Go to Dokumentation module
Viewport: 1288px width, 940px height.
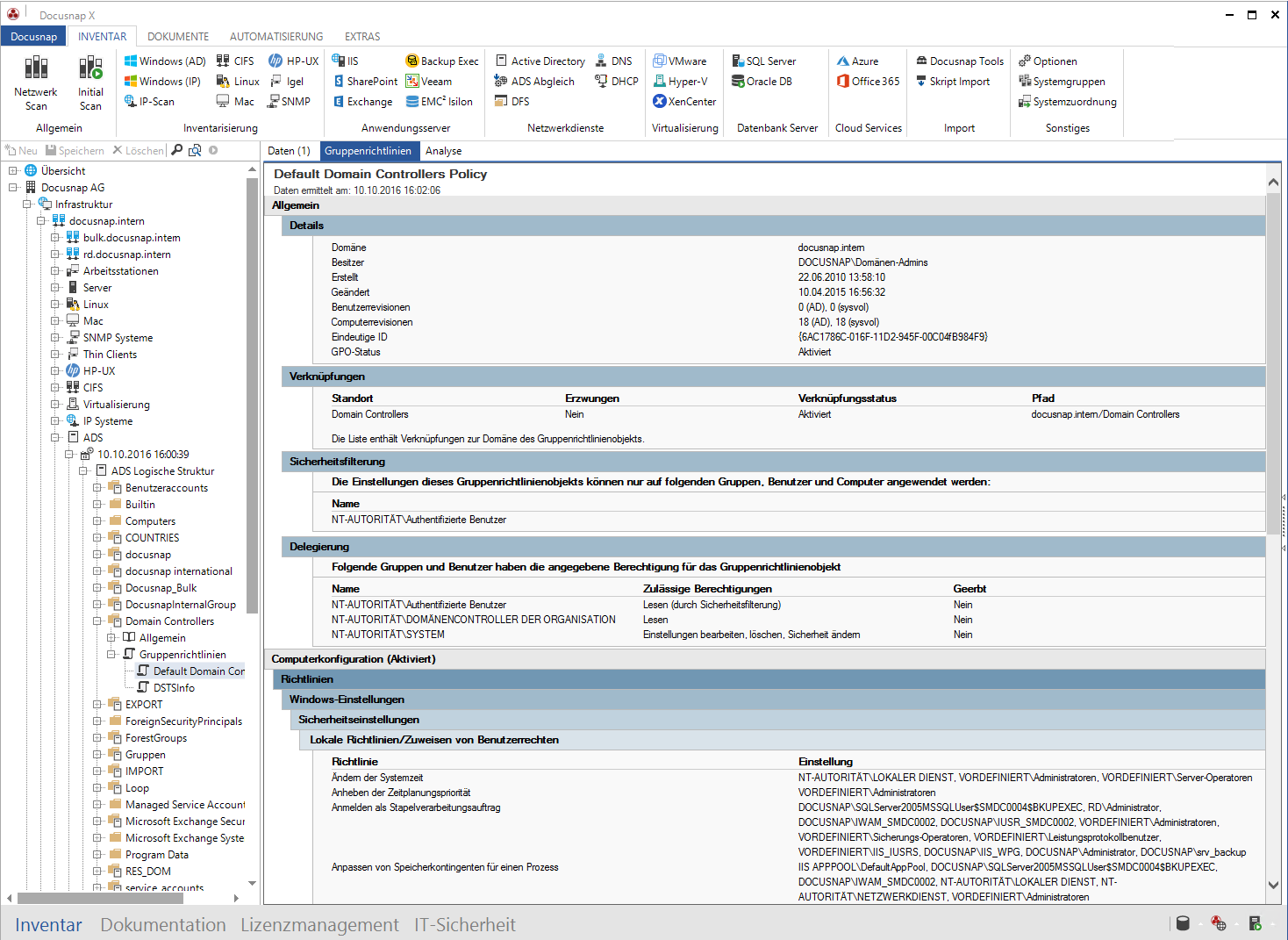pos(163,924)
